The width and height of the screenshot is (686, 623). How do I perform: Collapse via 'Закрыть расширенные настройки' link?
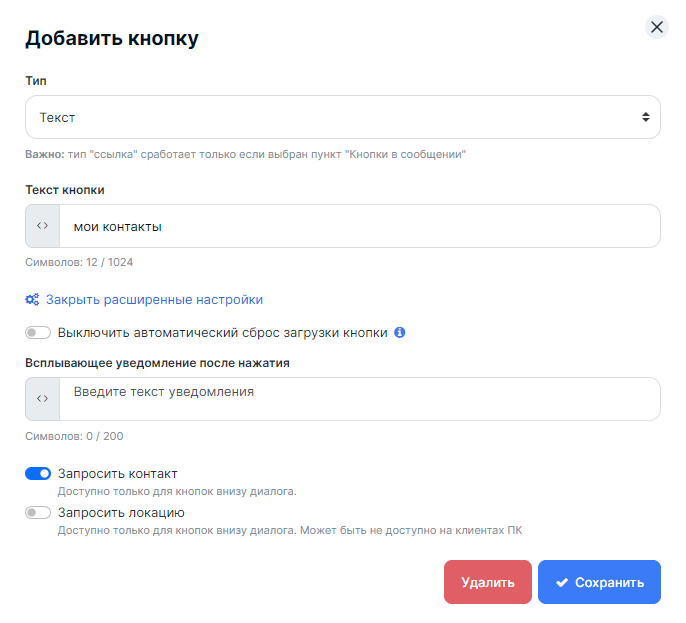pos(154,299)
